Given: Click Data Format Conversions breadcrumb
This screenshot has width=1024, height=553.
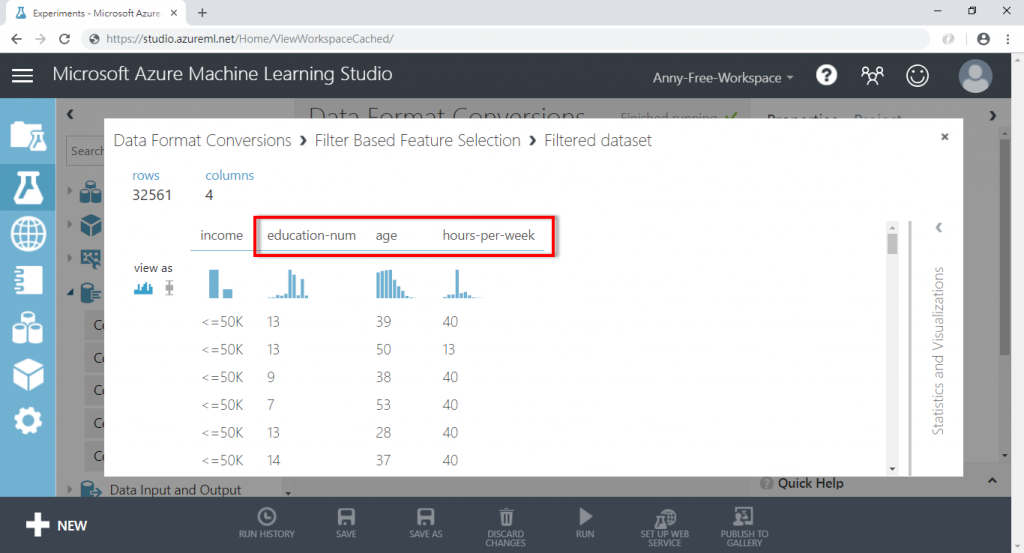Looking at the screenshot, I should point(202,140).
